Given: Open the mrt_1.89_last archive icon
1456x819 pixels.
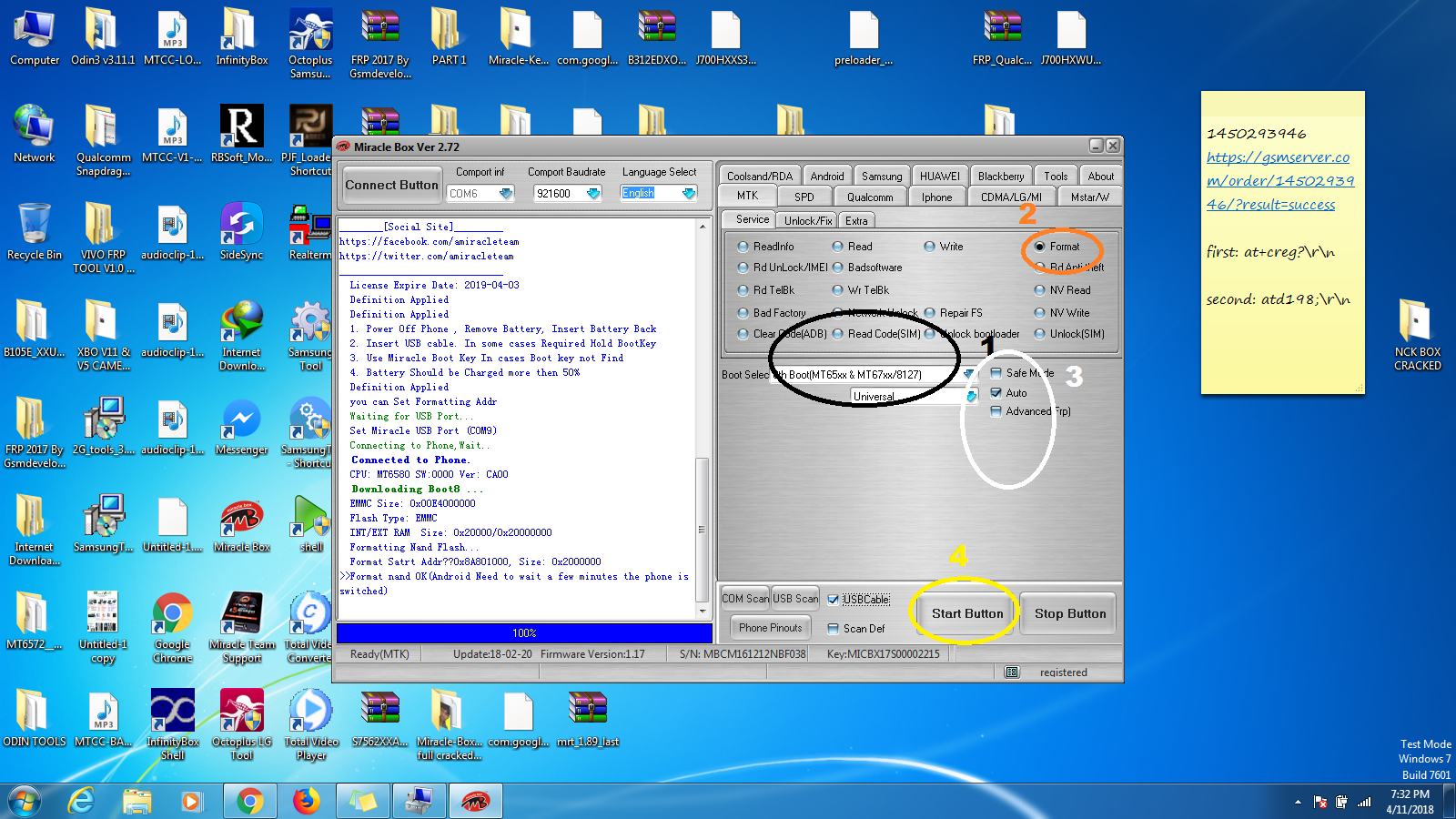Looking at the screenshot, I should click(x=587, y=718).
